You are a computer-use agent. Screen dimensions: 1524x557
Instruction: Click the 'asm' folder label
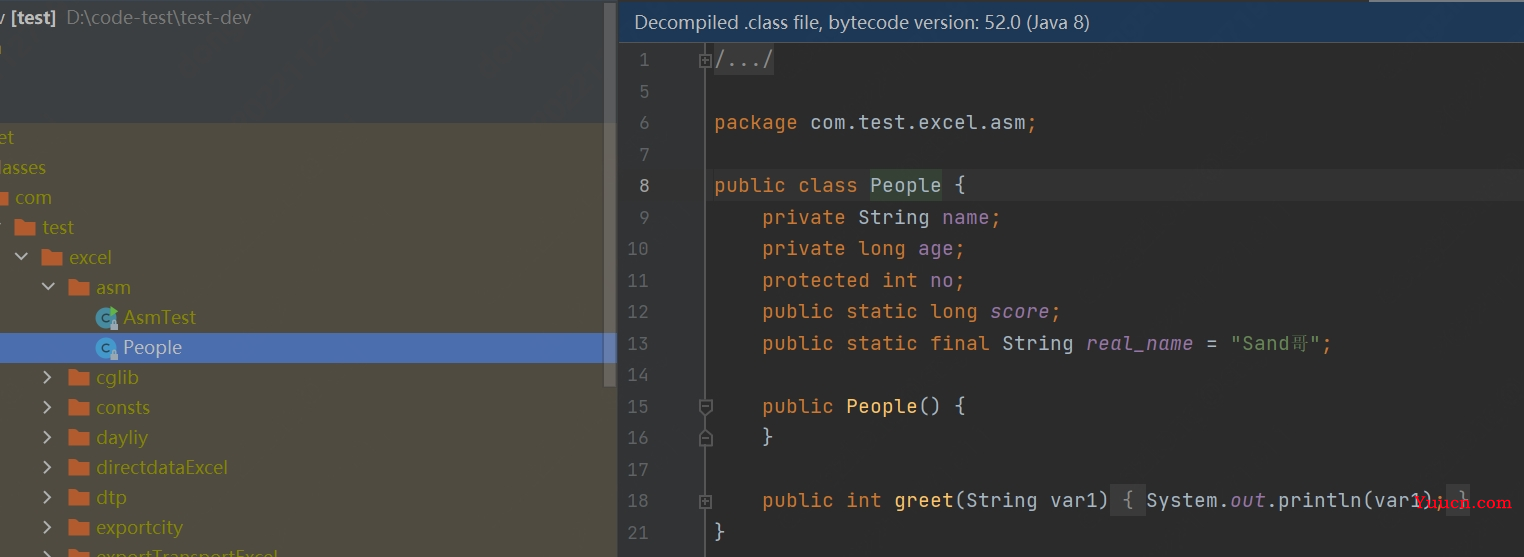(x=113, y=288)
